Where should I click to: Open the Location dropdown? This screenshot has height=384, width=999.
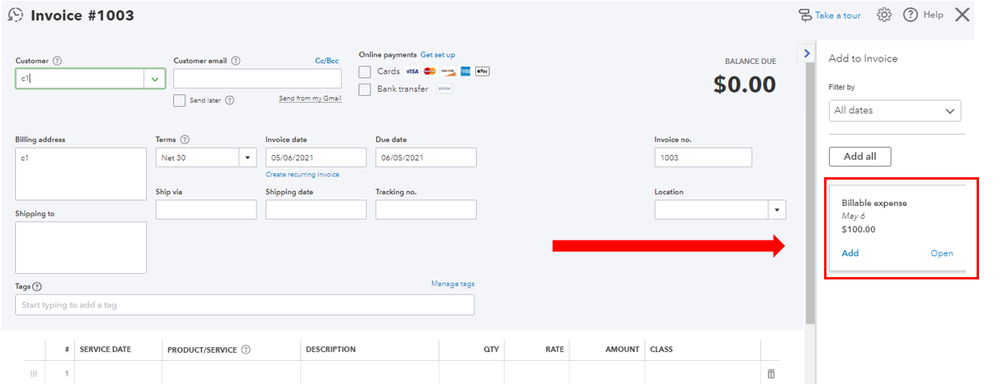(777, 210)
